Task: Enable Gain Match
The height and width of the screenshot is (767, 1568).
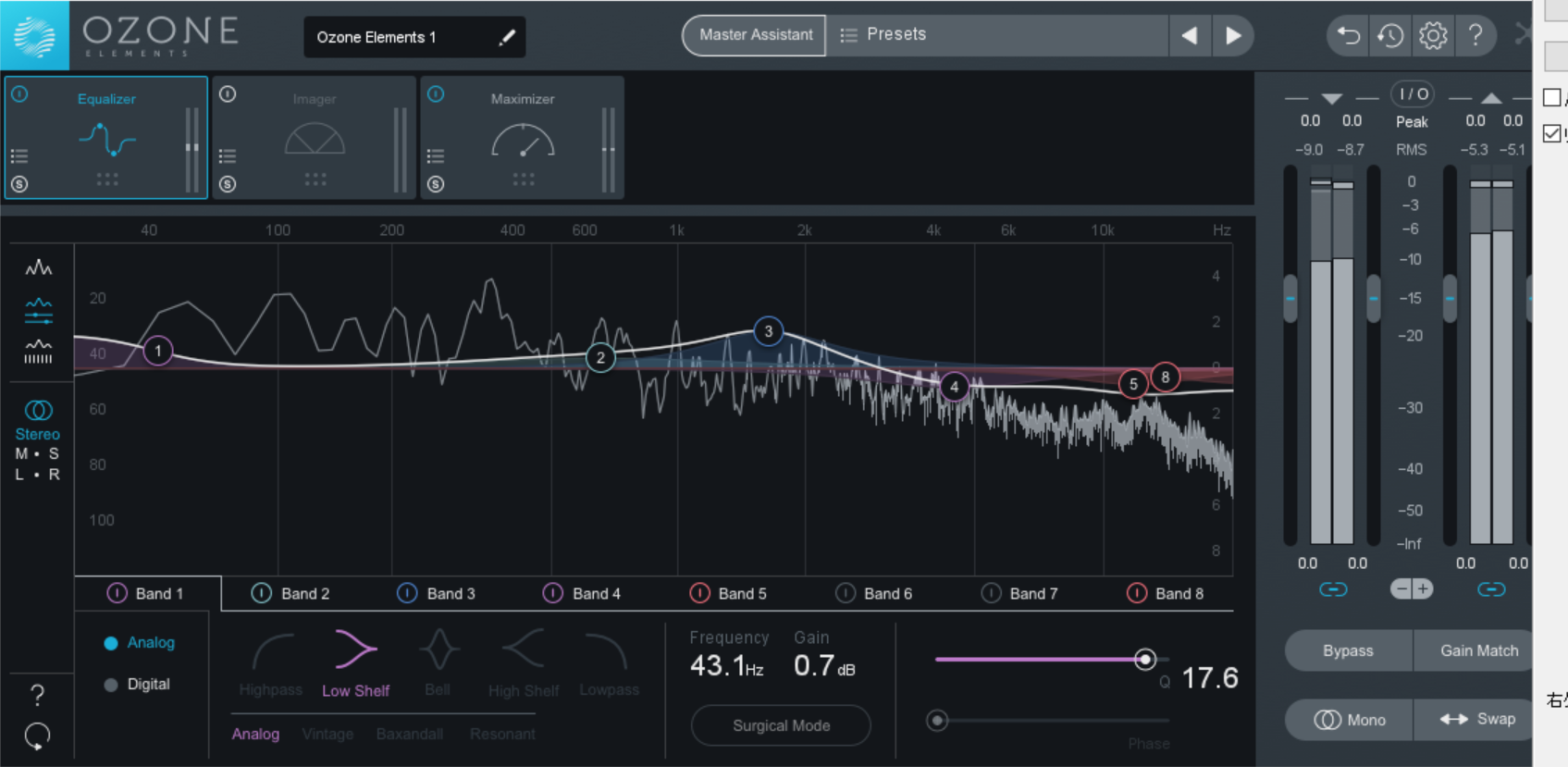Action: click(x=1473, y=650)
